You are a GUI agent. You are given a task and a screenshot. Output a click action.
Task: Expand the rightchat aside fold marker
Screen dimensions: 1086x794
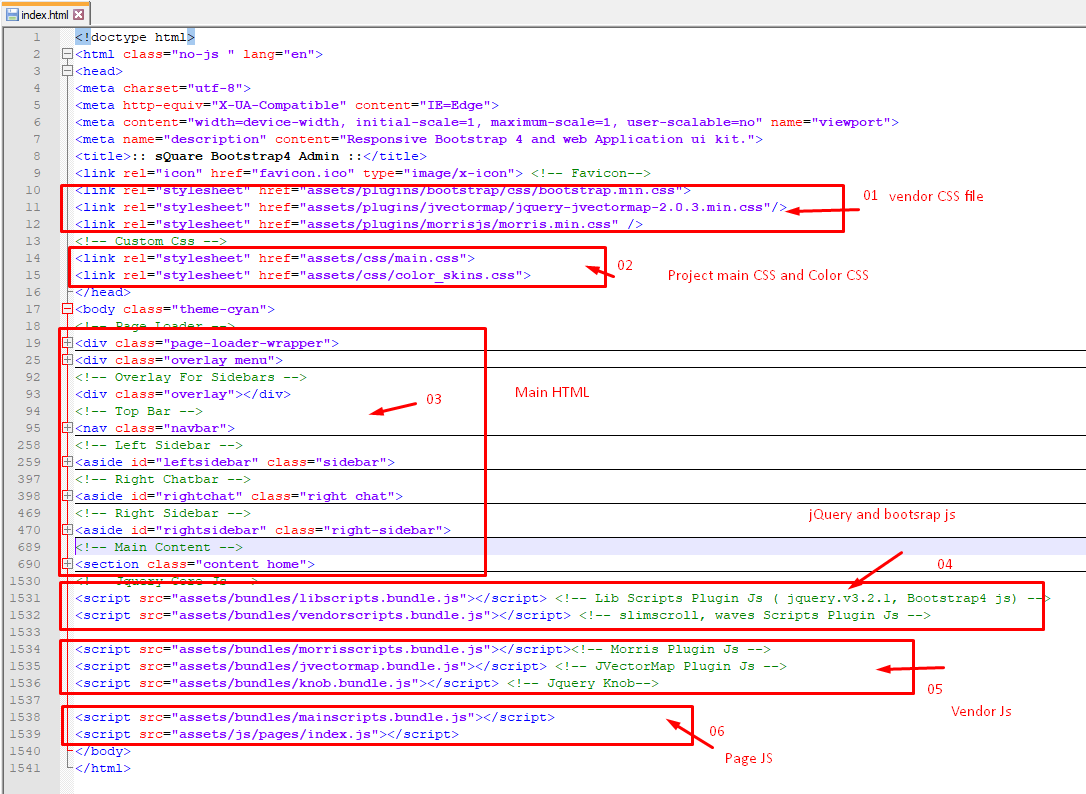coord(67,496)
